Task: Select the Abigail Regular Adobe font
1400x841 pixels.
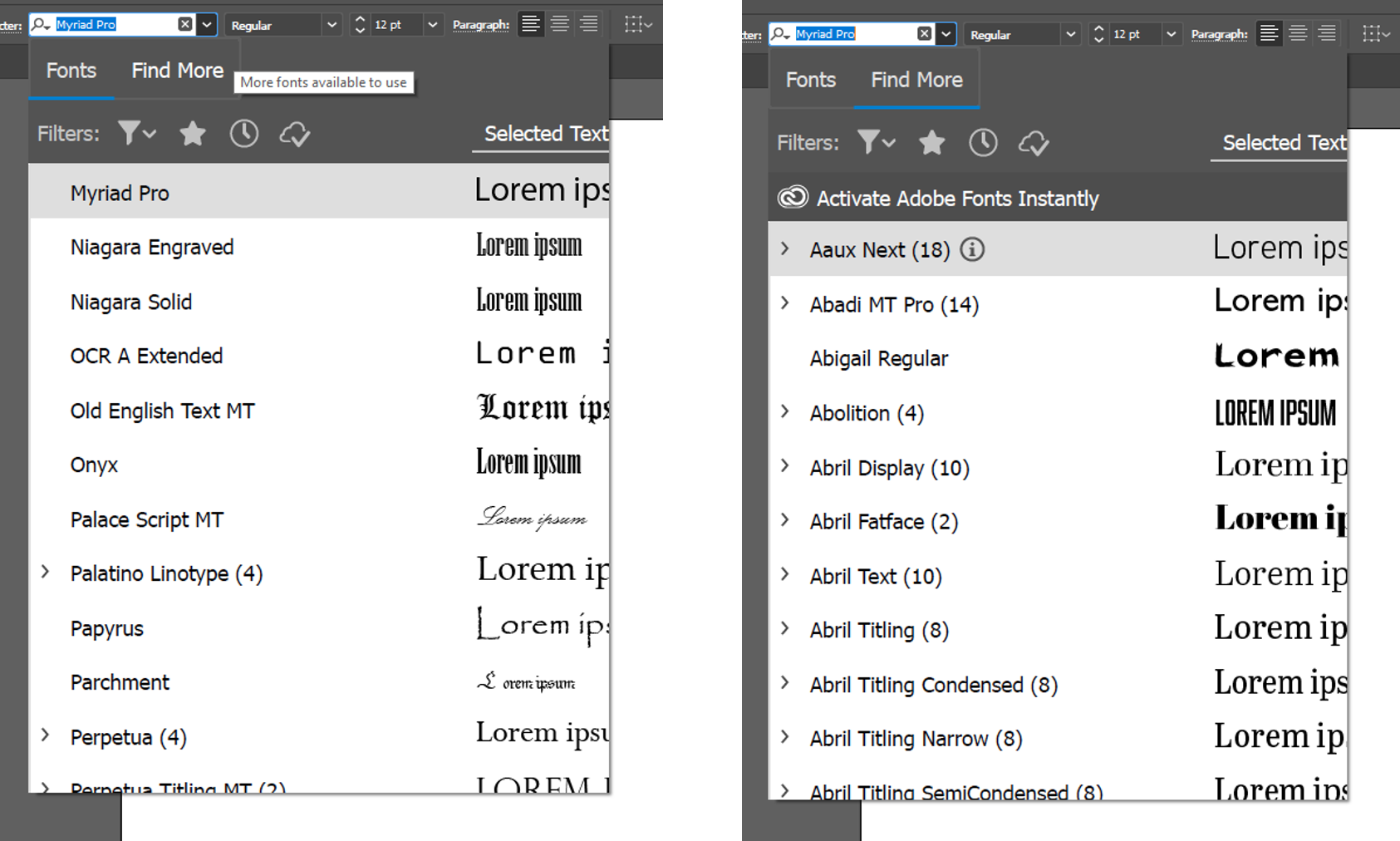Action: 1058,357
